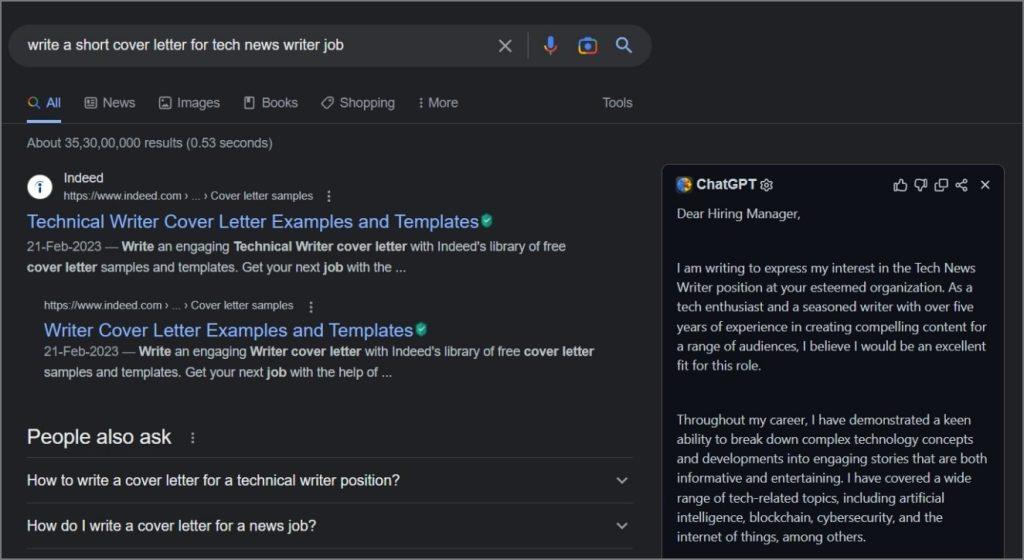Click the People also ask heading
Viewport: 1024px width, 560px height.
coord(99,437)
